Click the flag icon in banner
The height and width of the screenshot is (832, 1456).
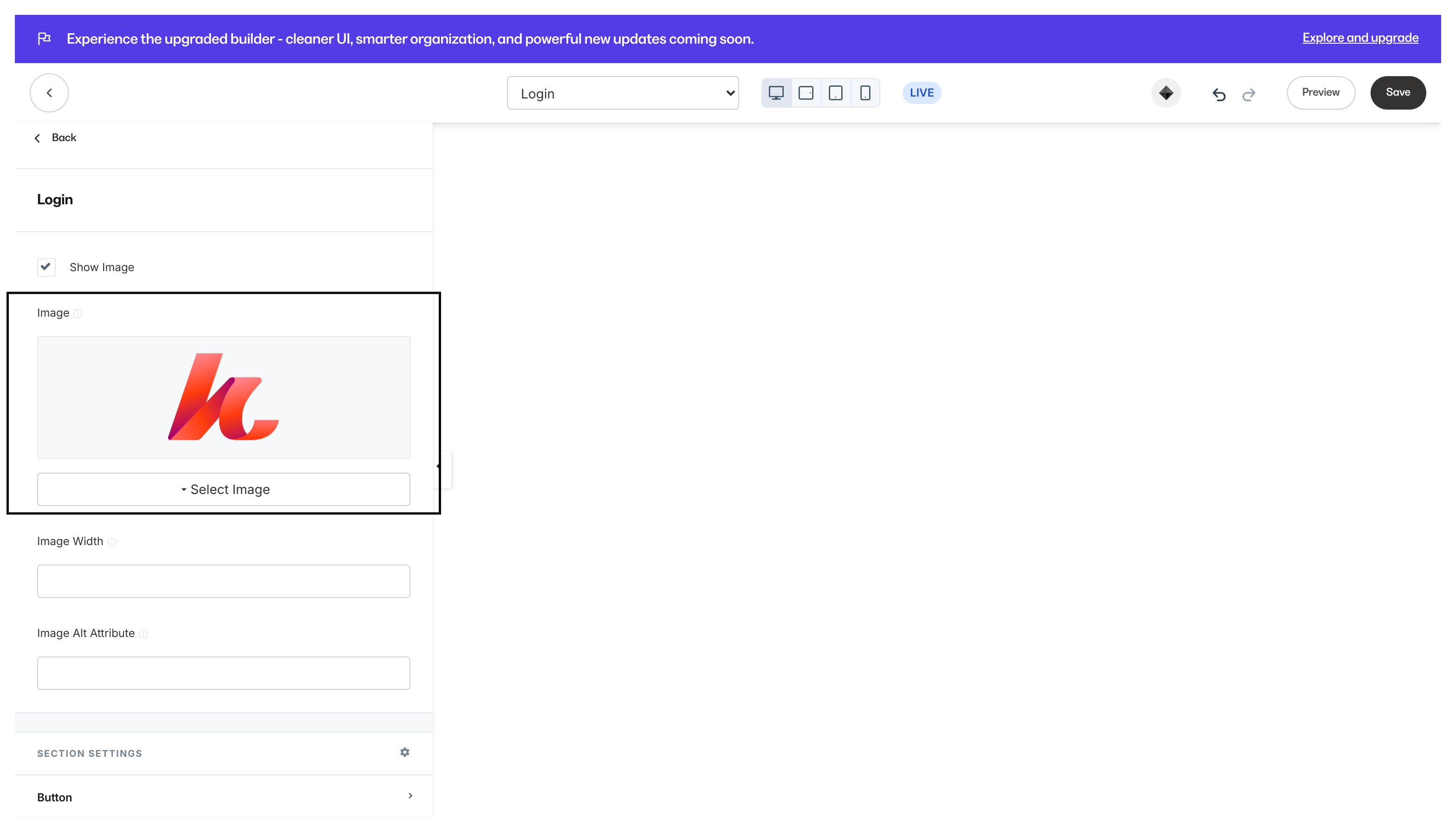click(44, 38)
